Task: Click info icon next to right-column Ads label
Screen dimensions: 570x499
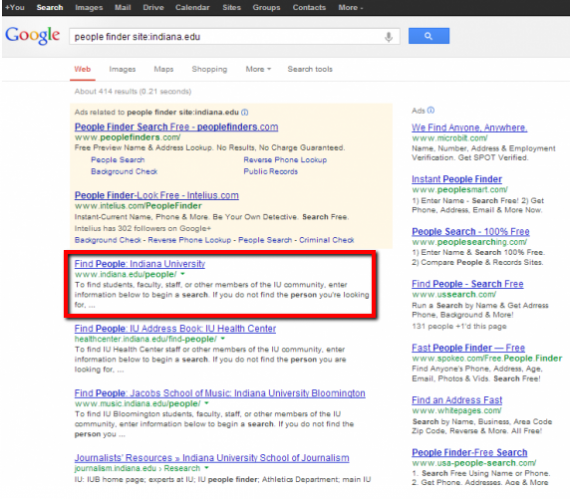Action: 431,110
